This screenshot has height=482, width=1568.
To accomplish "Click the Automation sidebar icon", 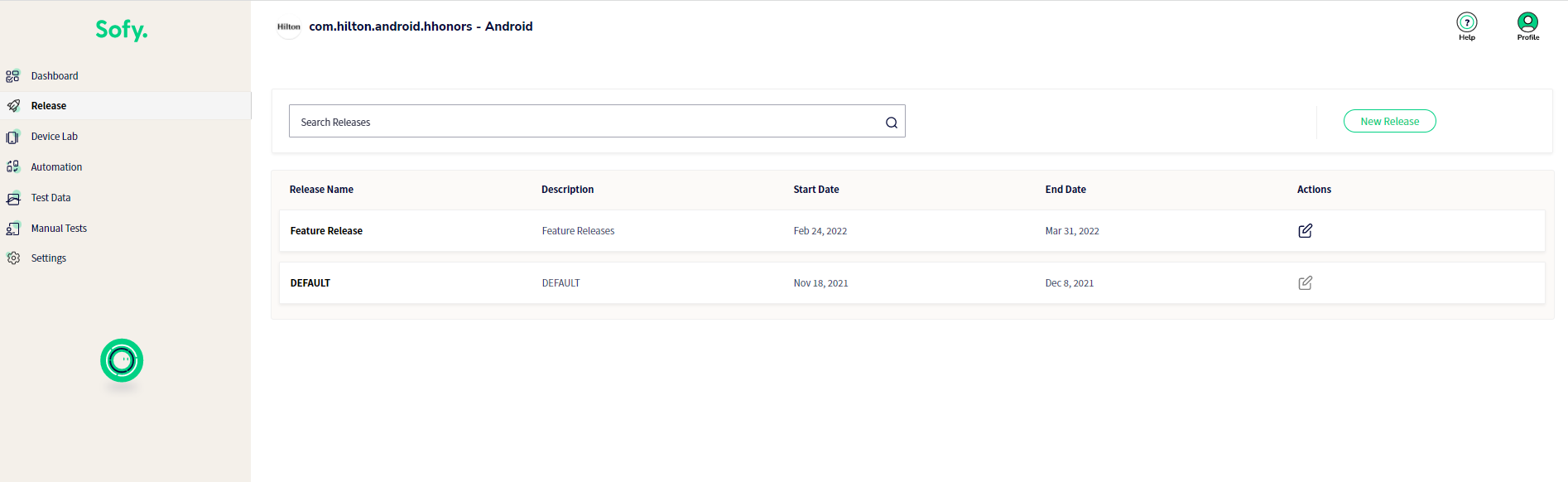I will pos(13,166).
